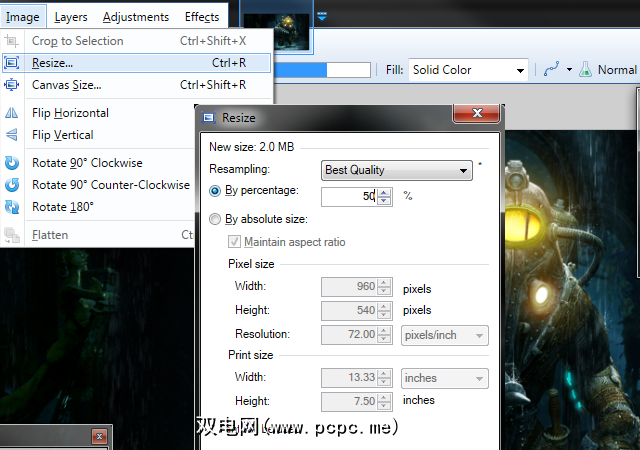The width and height of the screenshot is (640, 450).
Task: Click the Resize dialog title icon
Action: click(208, 118)
